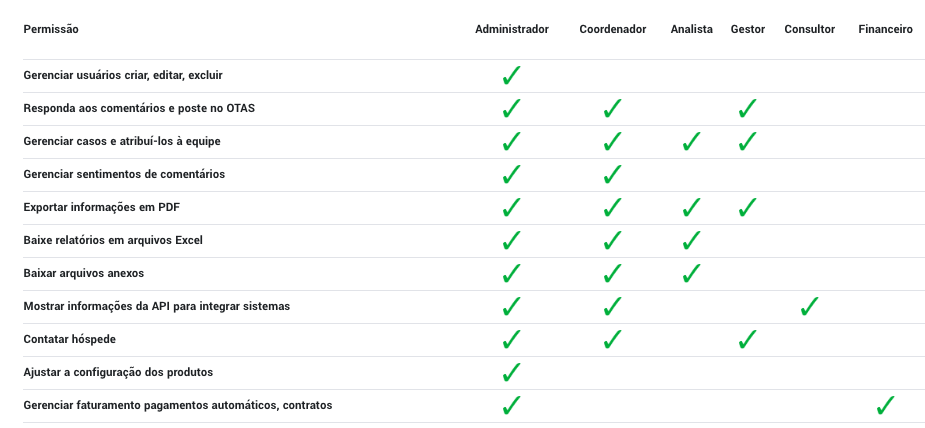The width and height of the screenshot is (925, 428).
Task: Click Gestor checkmark in Exportar informações em PDF row
Action: [747, 208]
